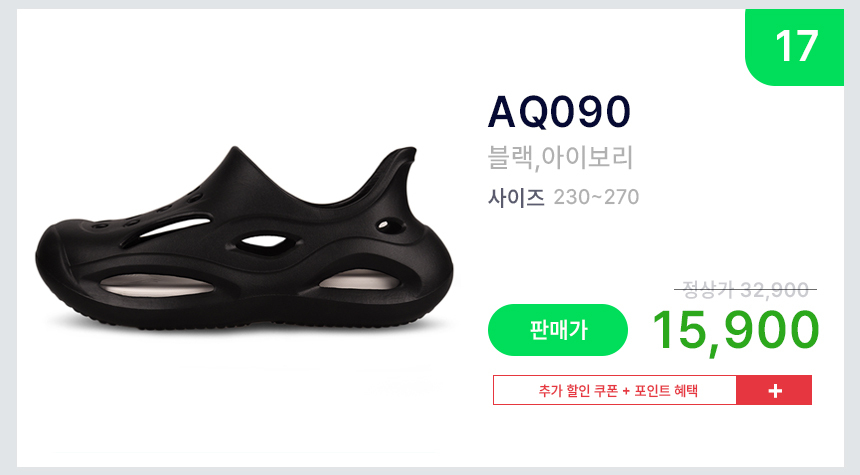
Task: Click the green 15,900 sale price
Action: pyautogui.click(x=735, y=331)
